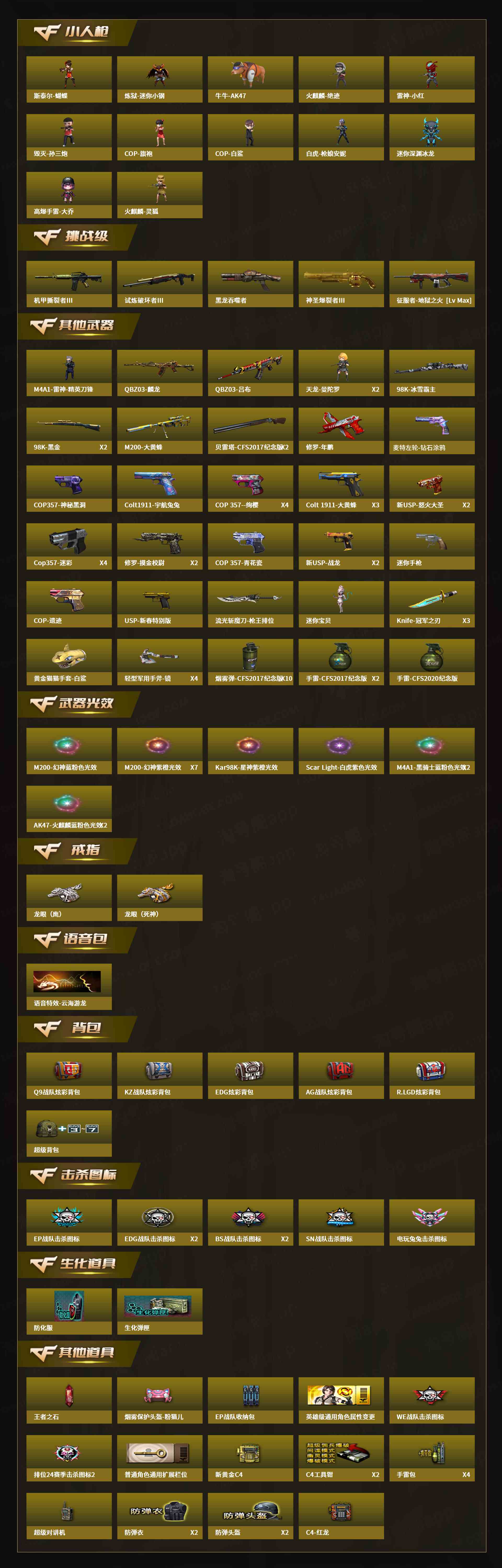Open the 英雄级通用角色属性变更 card
Screen dimensions: 502x1568
341,1400
